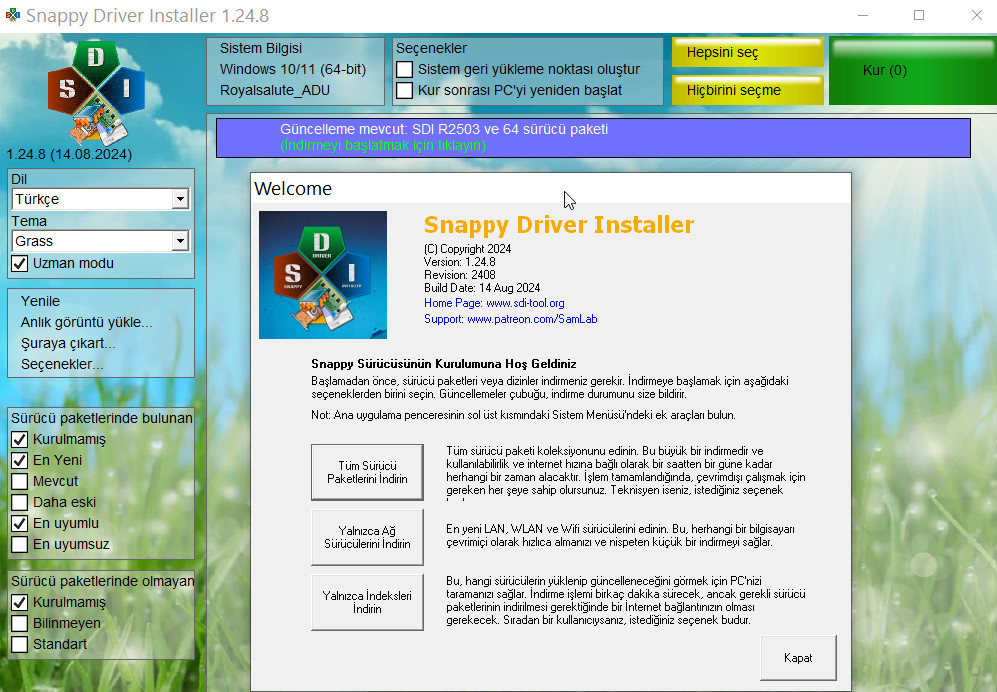Open the Dil language dropdown showing Türkçe
Screen dimensions: 997x692
coord(100,199)
